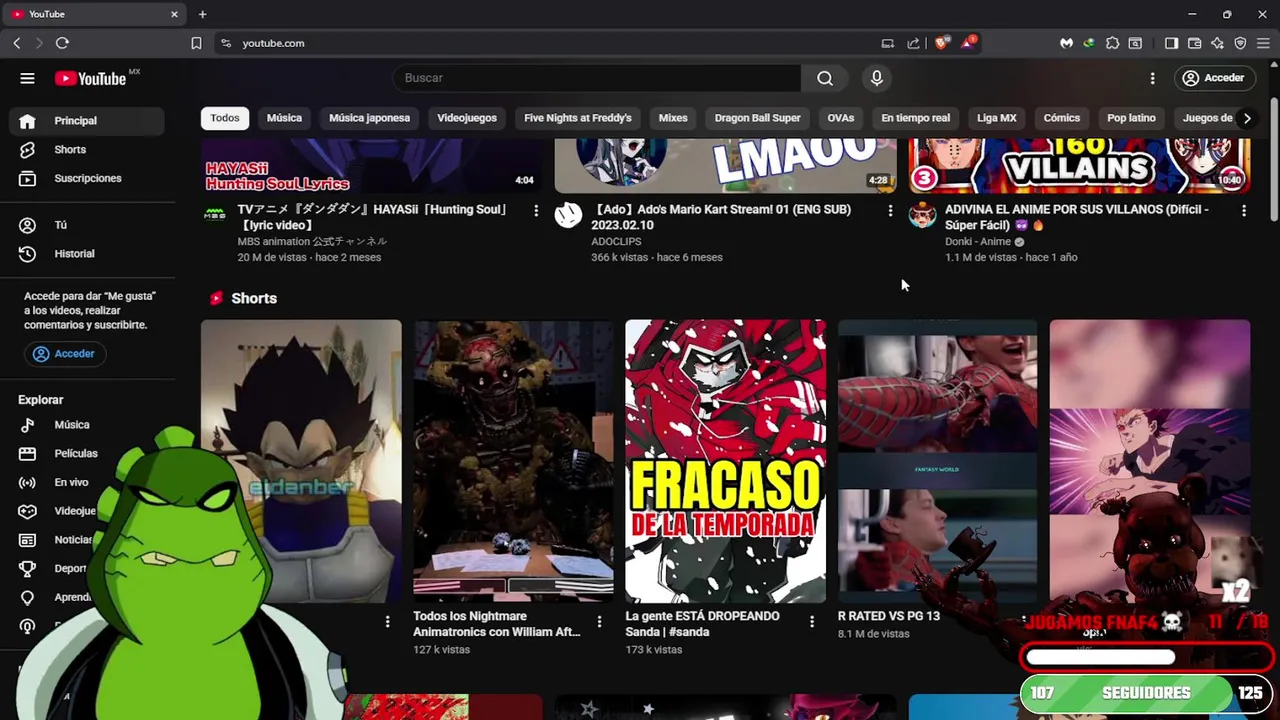Open the Deportes trophy icon in the sidebar
The height and width of the screenshot is (720, 1280).
point(27,568)
